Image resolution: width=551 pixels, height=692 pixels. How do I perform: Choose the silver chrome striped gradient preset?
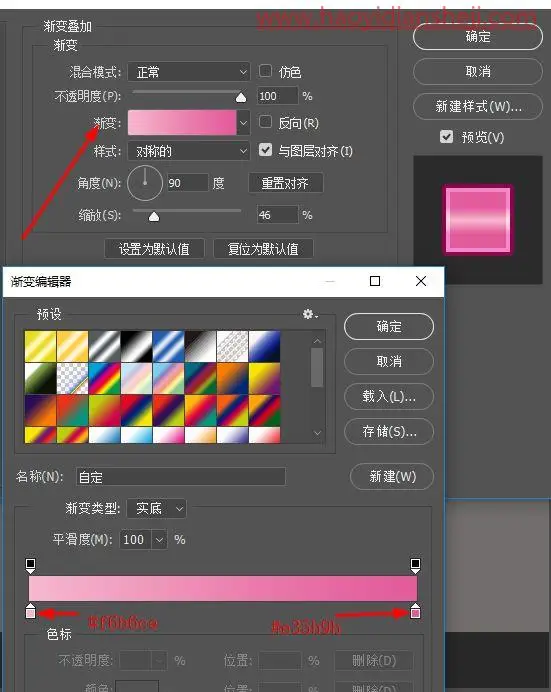tap(105, 346)
